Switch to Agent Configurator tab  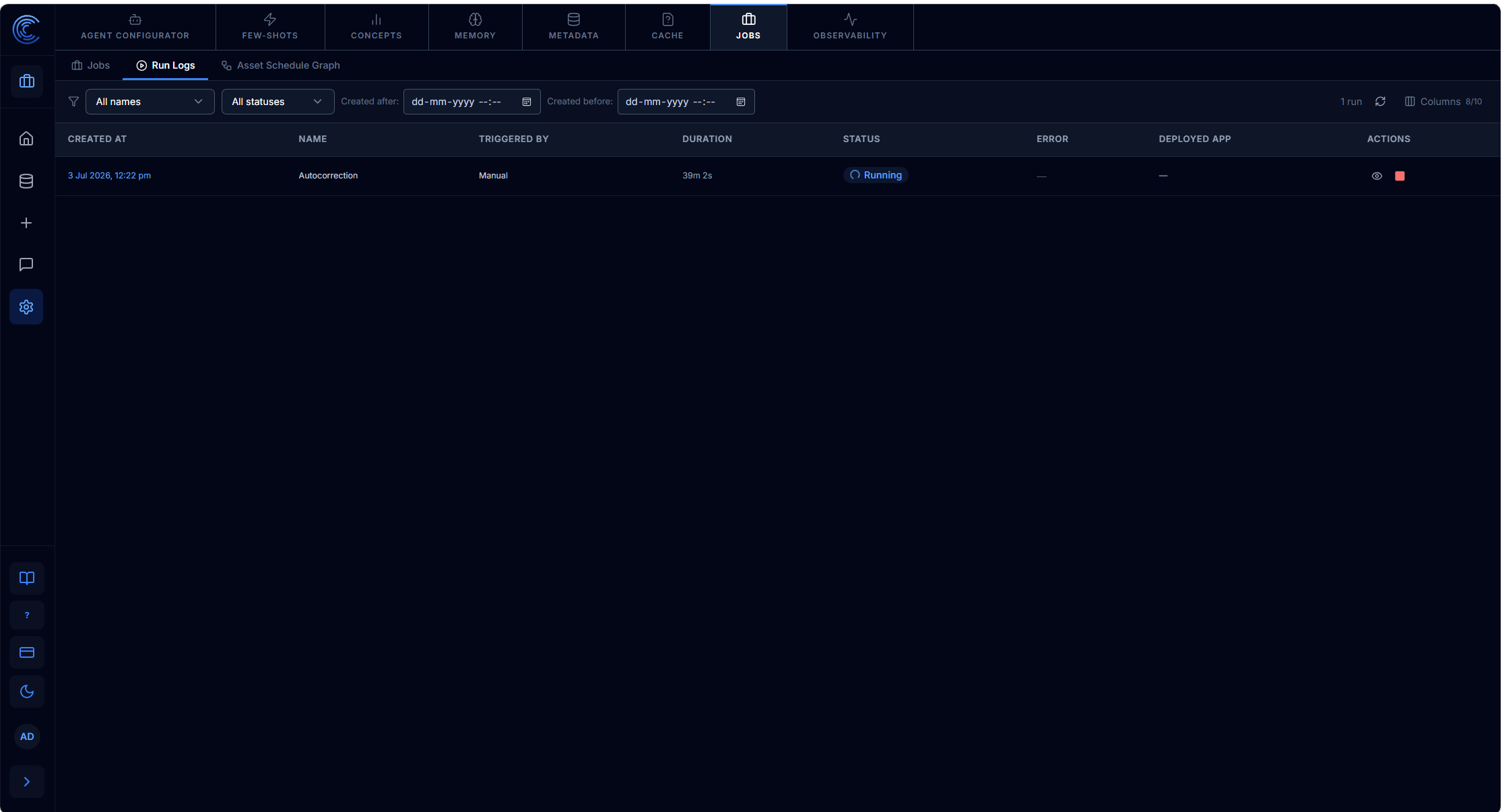(x=135, y=27)
